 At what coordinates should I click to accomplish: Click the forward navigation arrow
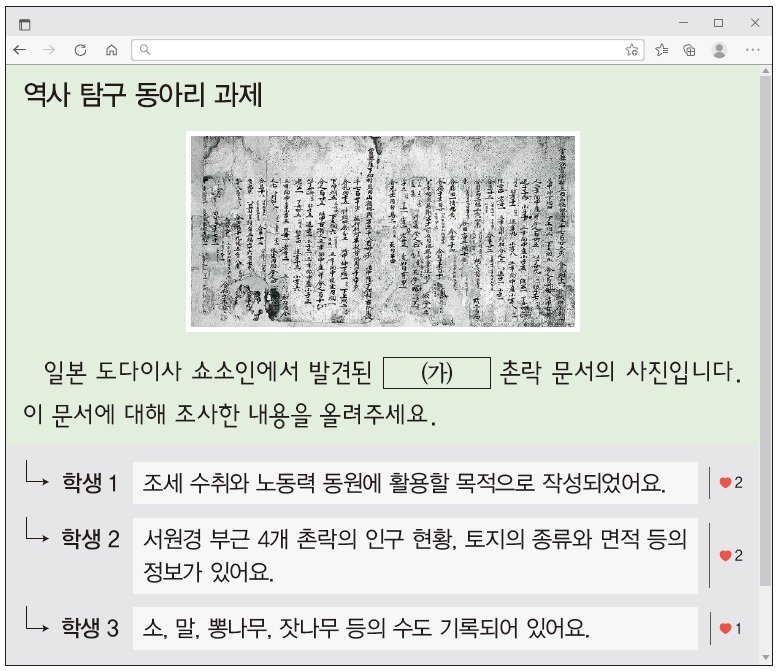coord(48,48)
